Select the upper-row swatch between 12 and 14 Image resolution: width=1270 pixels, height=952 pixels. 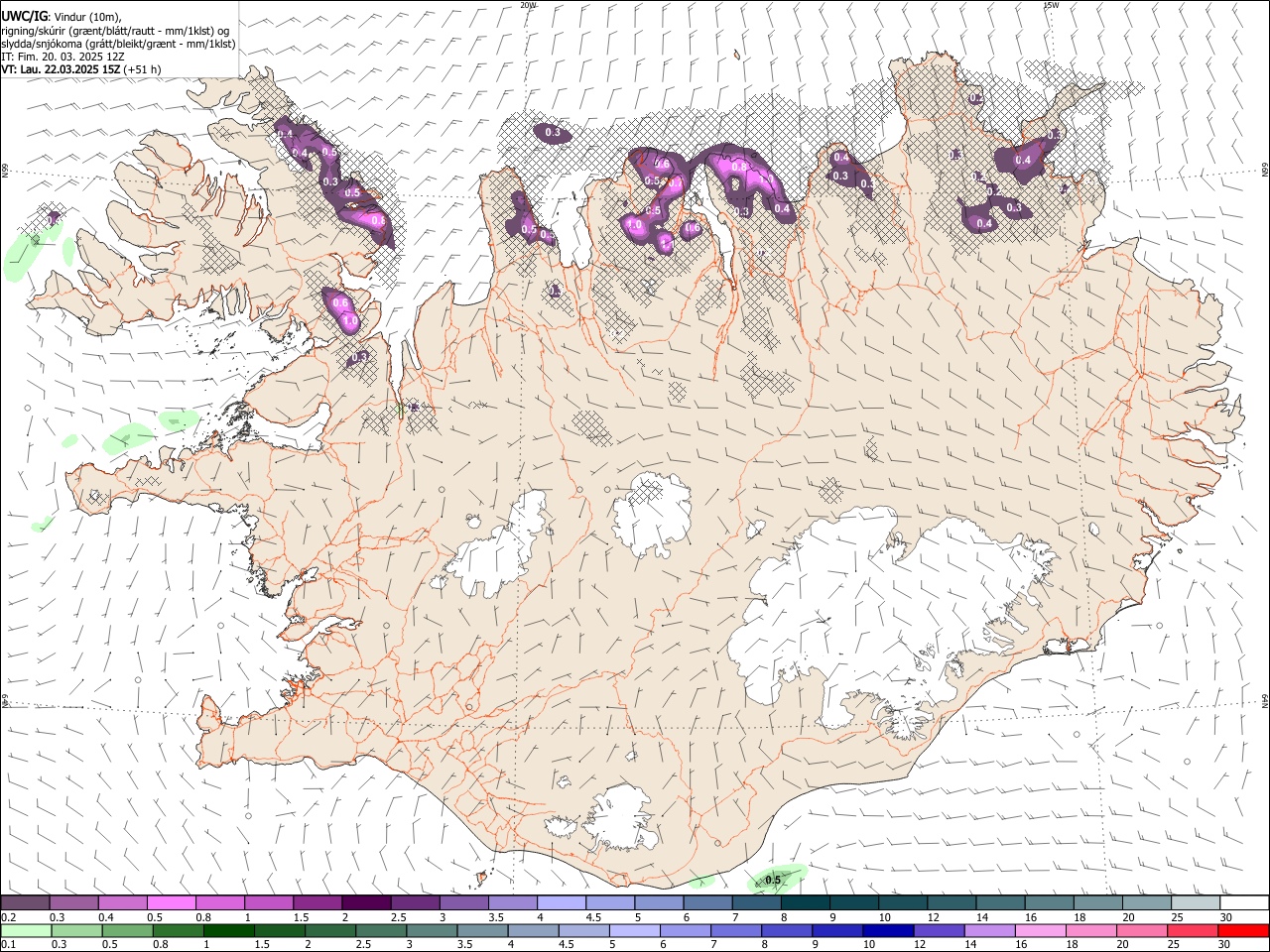[952, 903]
